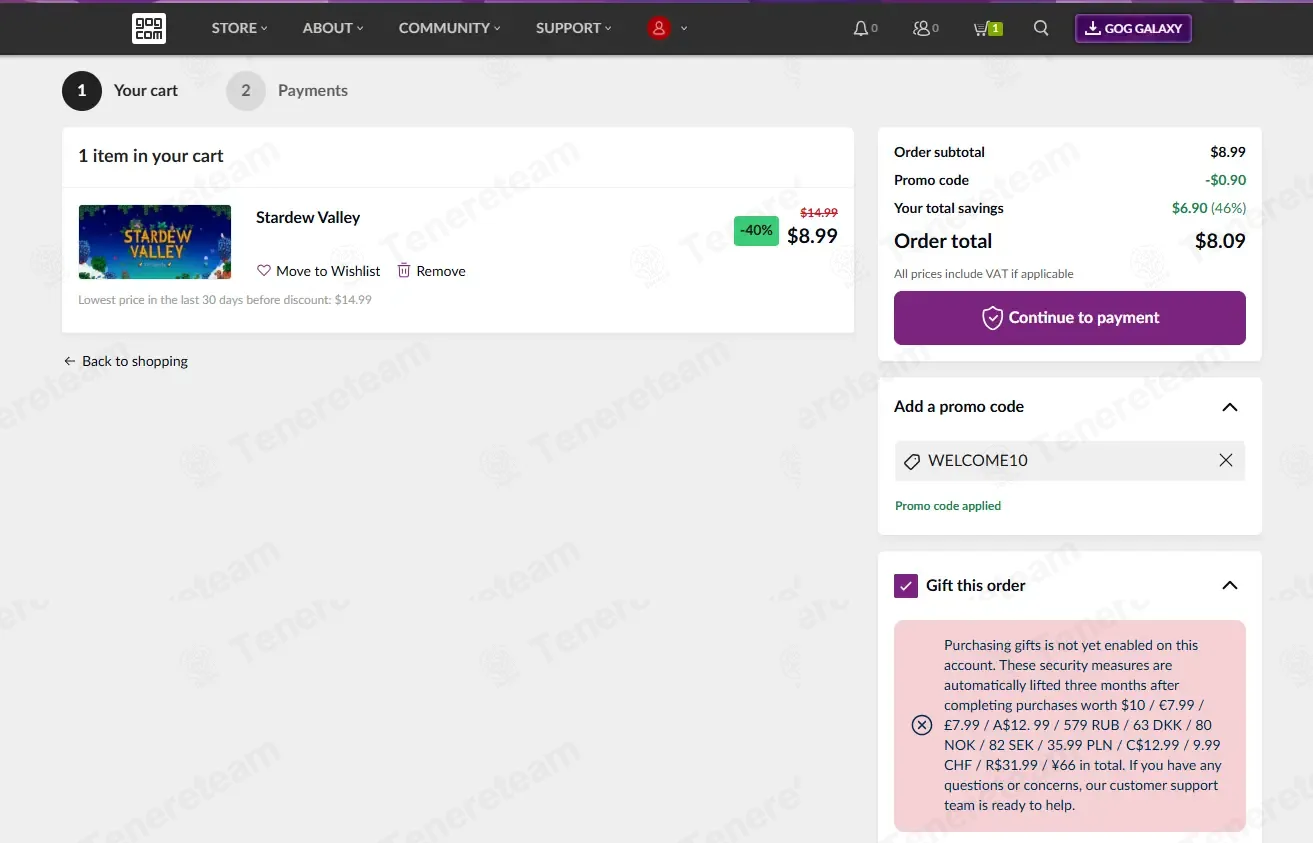The image size is (1313, 843).
Task: Click the -40% discount badge
Action: tap(756, 230)
